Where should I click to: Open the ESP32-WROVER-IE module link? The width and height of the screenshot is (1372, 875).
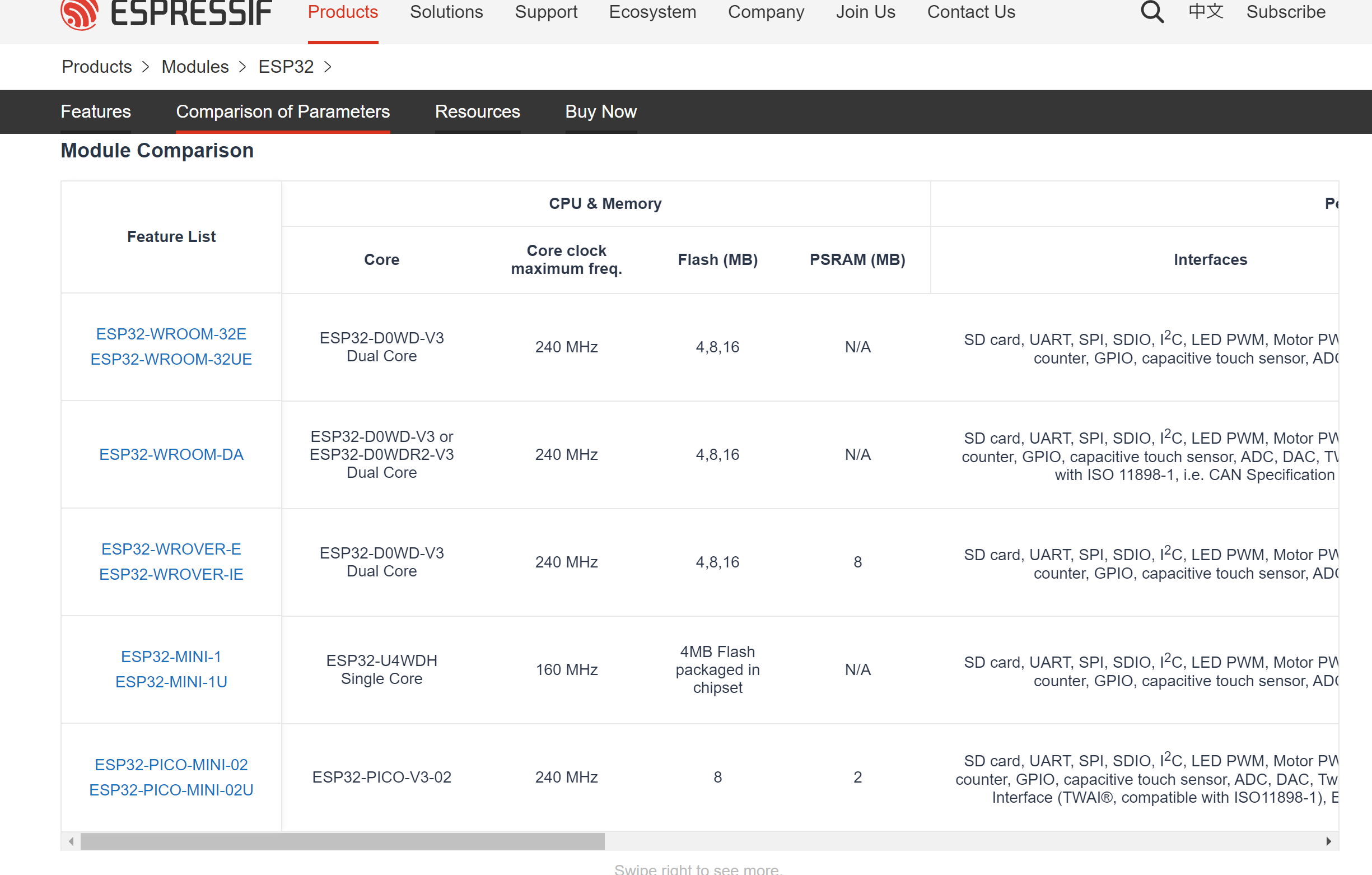[x=171, y=574]
